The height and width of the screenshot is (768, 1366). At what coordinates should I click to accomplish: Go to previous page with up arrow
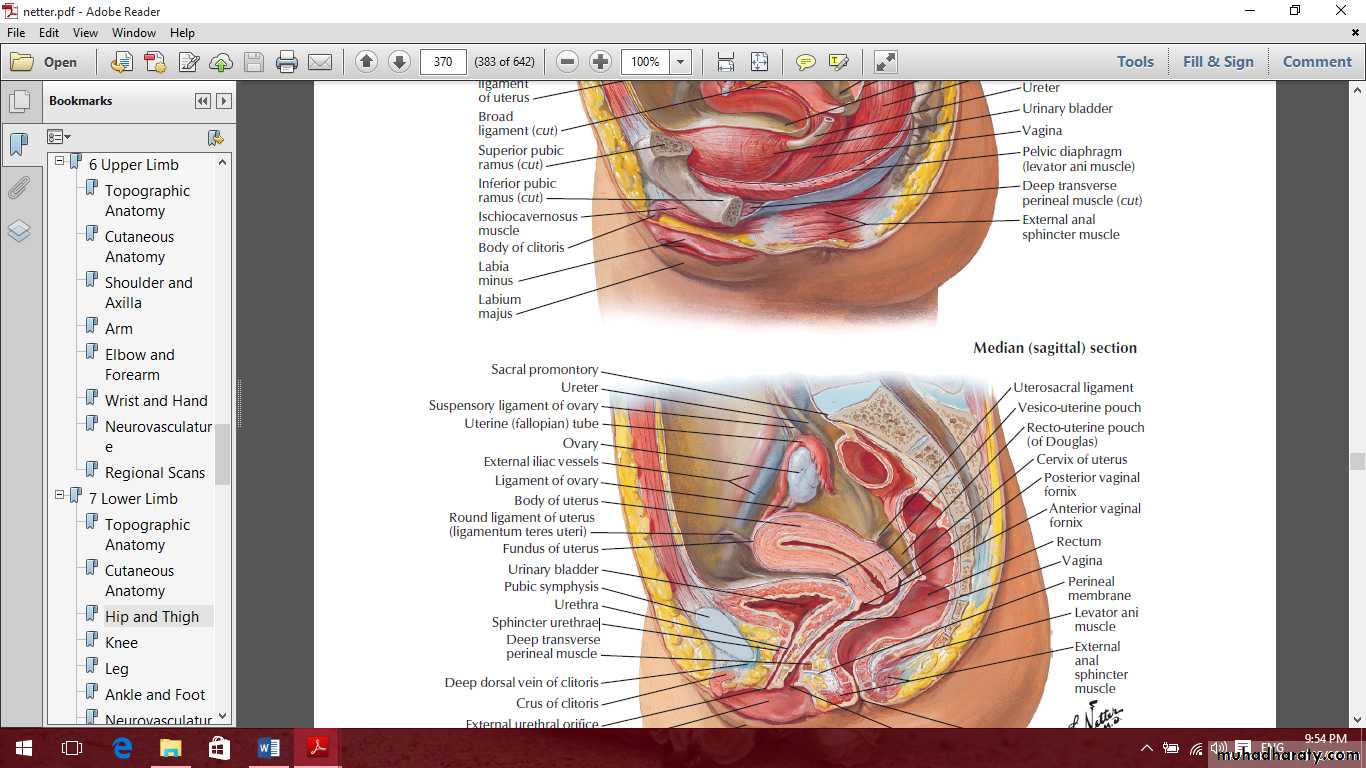[x=366, y=62]
